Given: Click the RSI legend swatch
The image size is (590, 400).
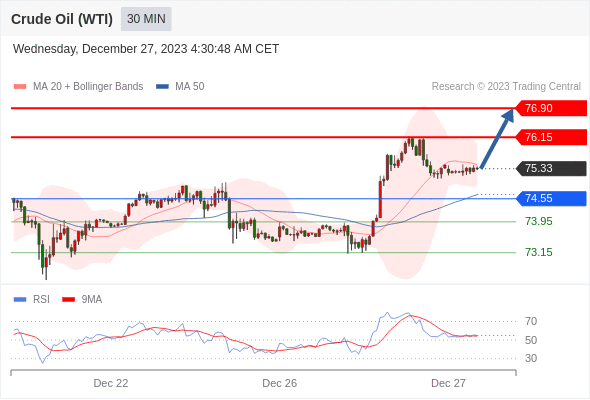Looking at the screenshot, I should pyautogui.click(x=20, y=300).
